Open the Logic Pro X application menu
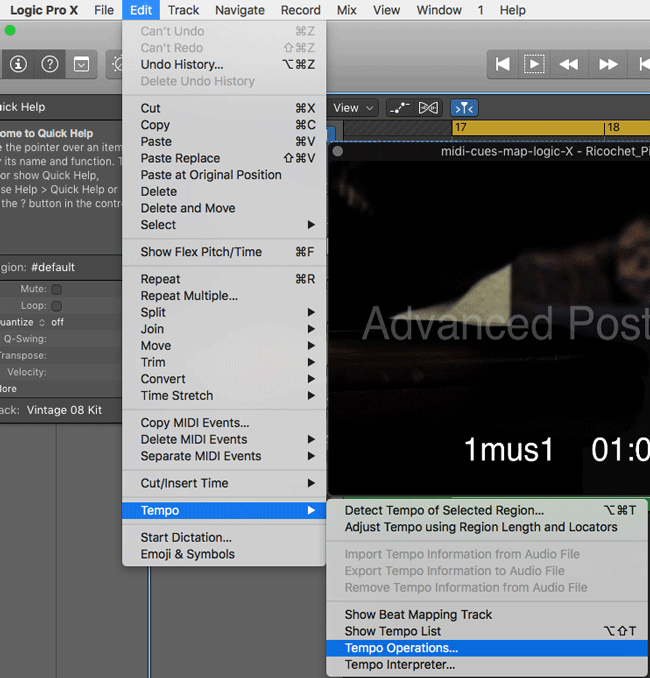650x678 pixels. (44, 10)
